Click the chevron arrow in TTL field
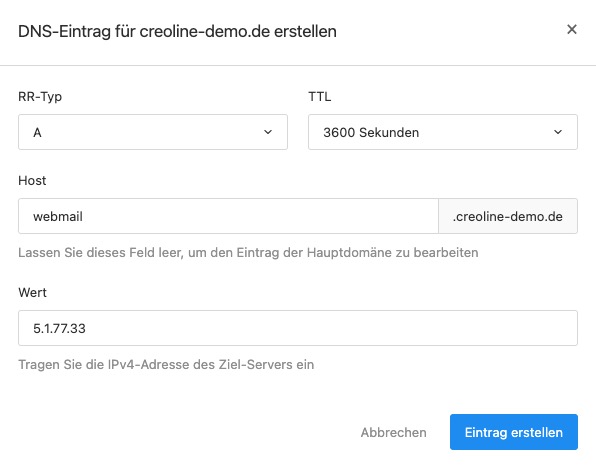 point(558,132)
